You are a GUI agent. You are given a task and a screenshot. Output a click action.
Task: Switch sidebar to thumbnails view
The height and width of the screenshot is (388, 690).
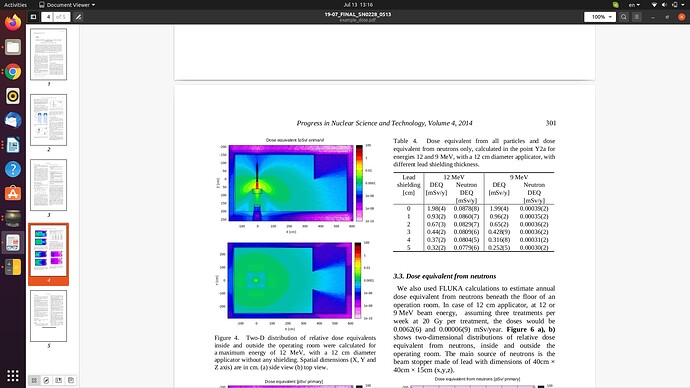pos(34,381)
